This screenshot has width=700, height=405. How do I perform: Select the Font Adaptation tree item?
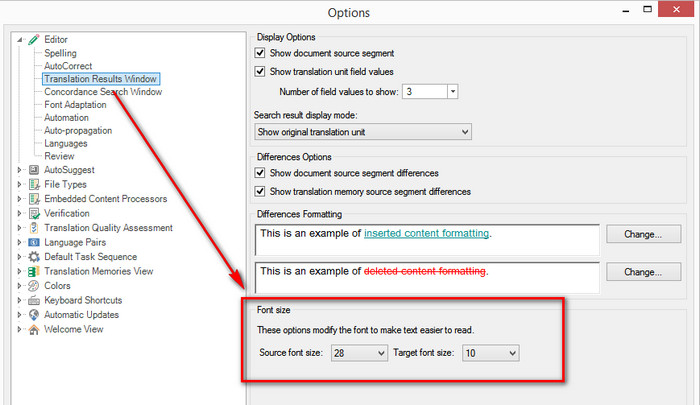coord(75,104)
